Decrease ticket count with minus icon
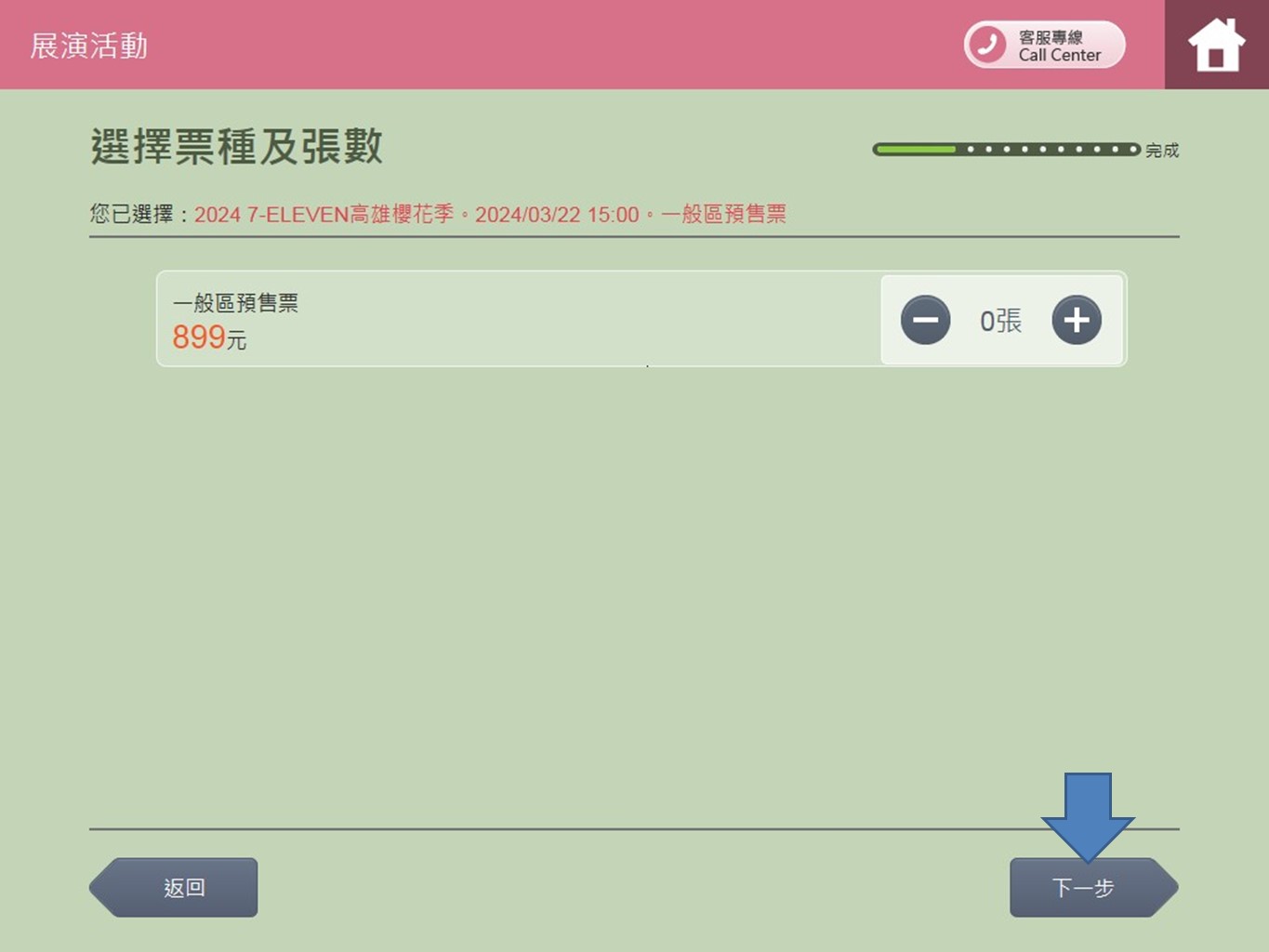Image resolution: width=1269 pixels, height=952 pixels. tap(925, 320)
